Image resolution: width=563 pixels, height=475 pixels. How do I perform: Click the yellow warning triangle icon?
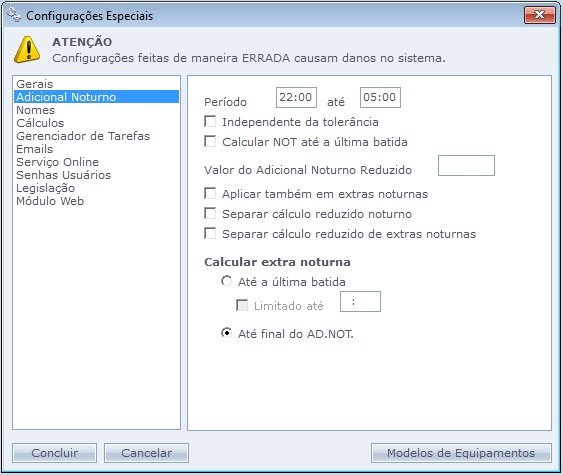pos(27,50)
